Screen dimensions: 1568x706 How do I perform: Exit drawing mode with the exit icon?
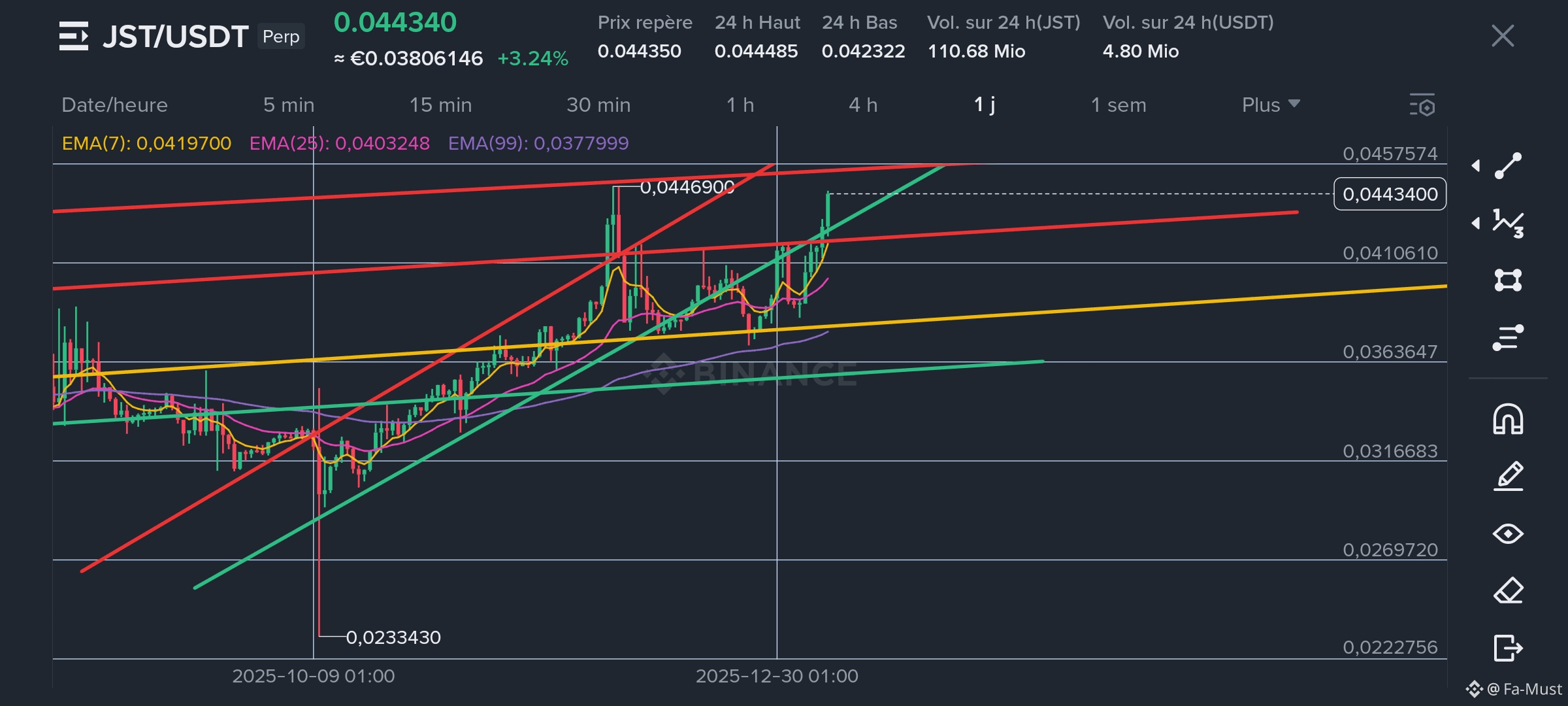[x=1508, y=648]
